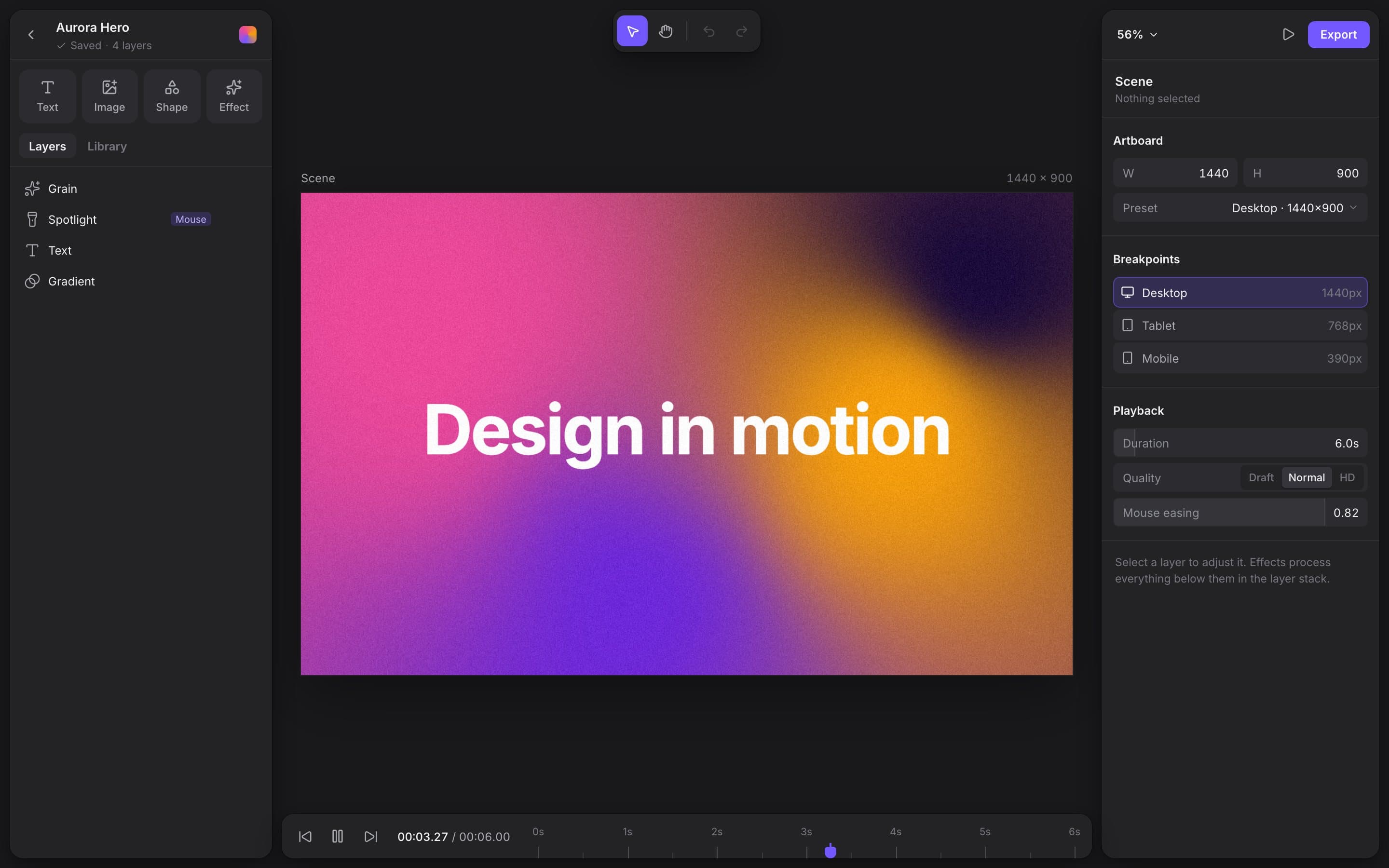Select the Tablet breakpoint

click(1240, 325)
